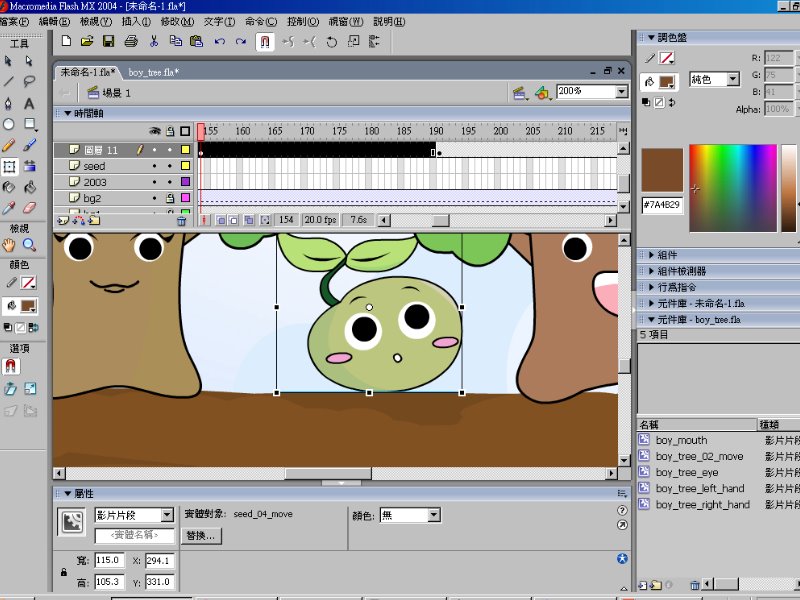Select the Brush tool

point(29,145)
